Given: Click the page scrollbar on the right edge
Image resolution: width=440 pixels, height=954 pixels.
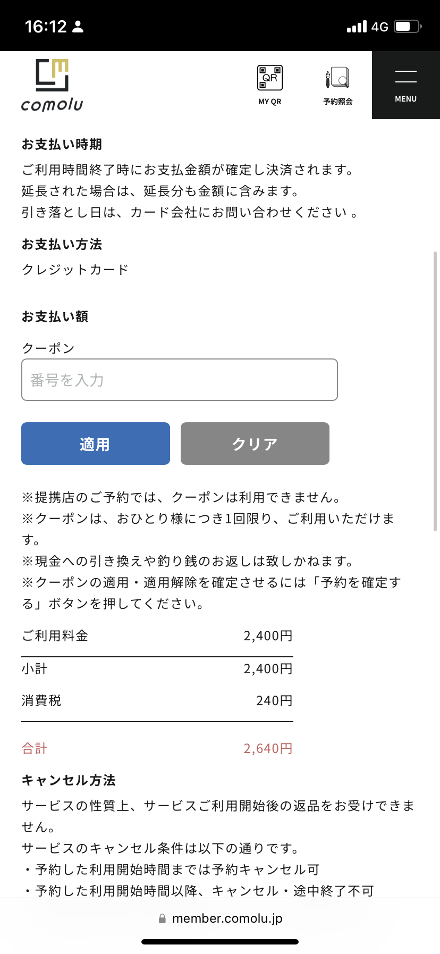Looking at the screenshot, I should tap(435, 389).
